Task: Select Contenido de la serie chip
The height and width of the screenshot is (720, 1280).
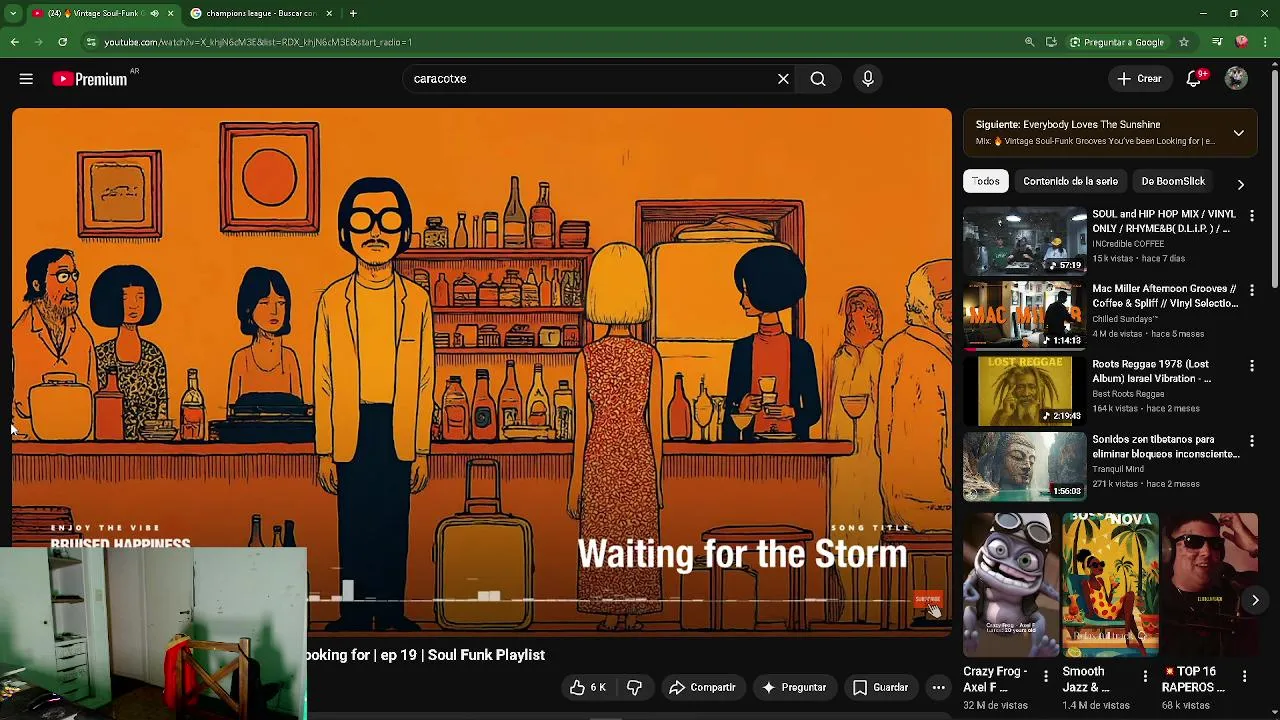Action: (1070, 181)
